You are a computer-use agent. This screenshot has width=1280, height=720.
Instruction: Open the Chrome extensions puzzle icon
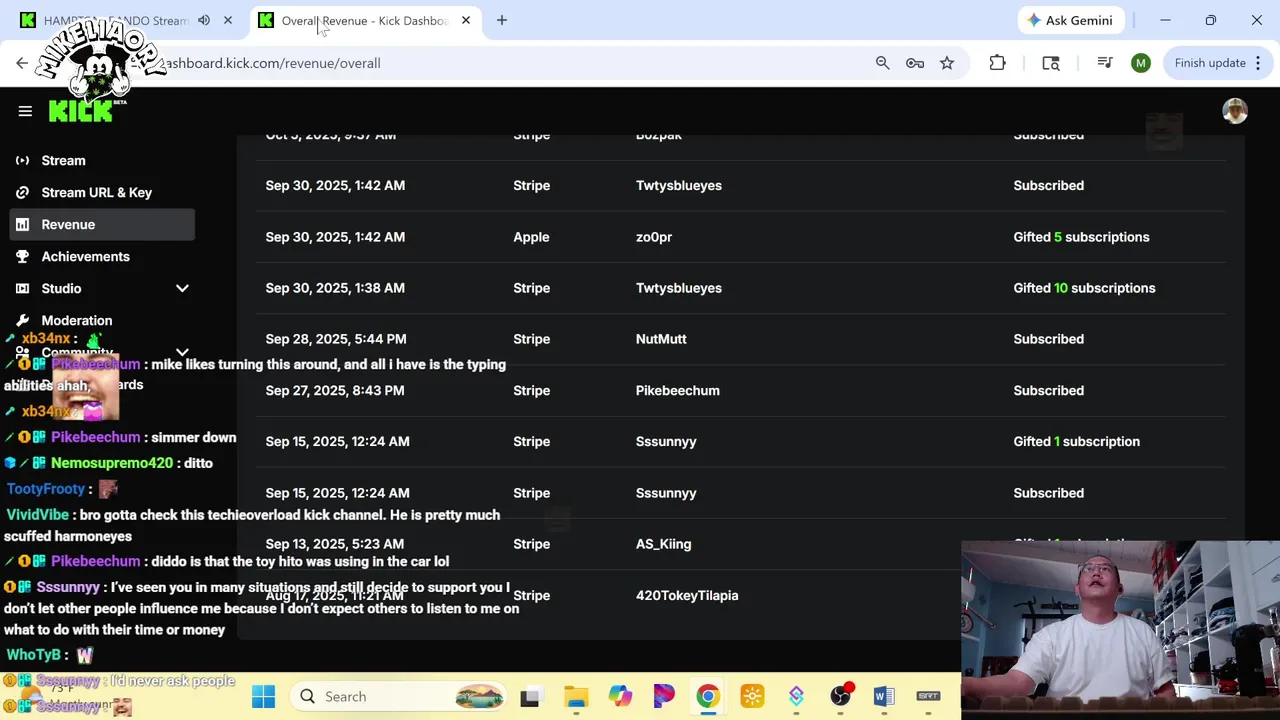pos(997,63)
